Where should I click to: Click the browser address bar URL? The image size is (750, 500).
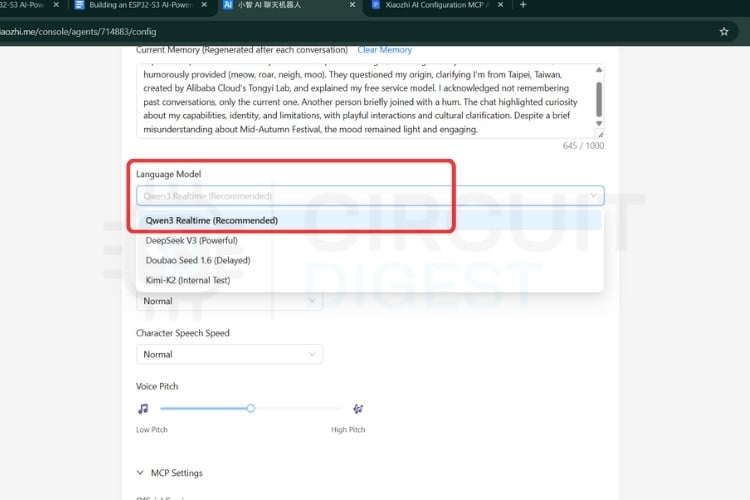pyautogui.click(x=78, y=32)
